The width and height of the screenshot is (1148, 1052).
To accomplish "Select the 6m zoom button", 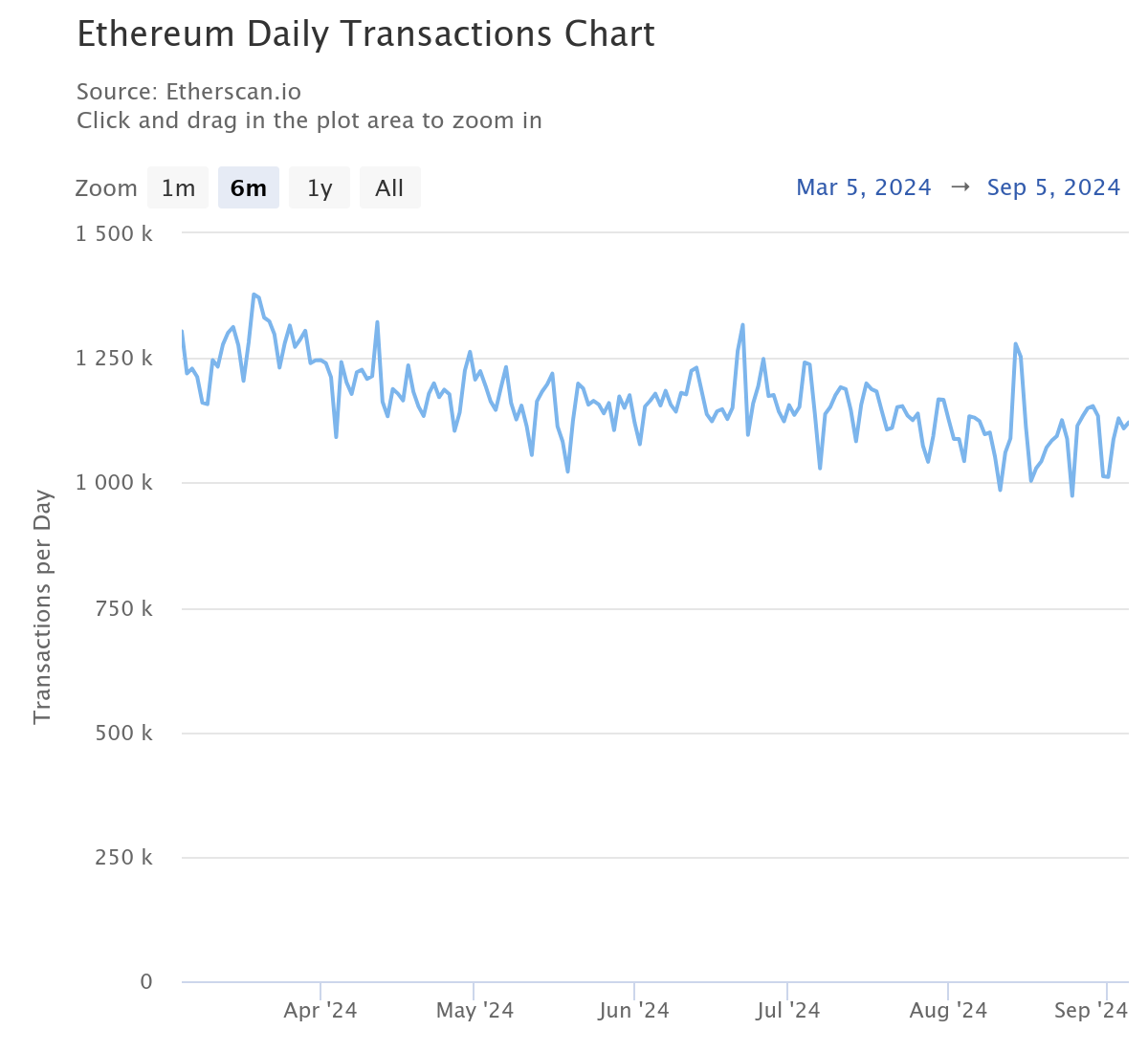I will point(248,187).
